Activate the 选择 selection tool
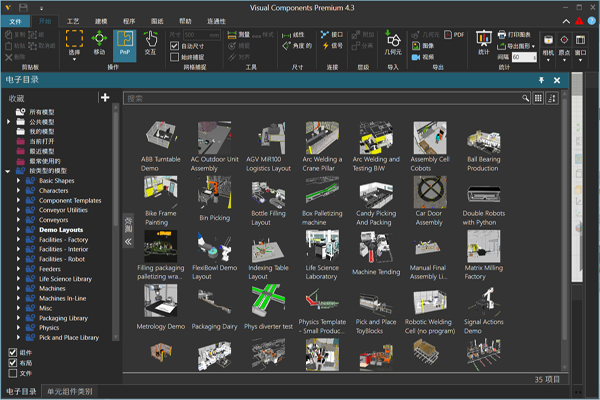 74,43
